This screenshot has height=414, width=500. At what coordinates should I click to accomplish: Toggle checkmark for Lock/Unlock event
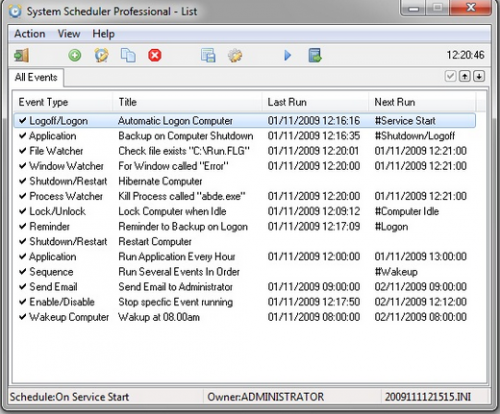coord(22,211)
